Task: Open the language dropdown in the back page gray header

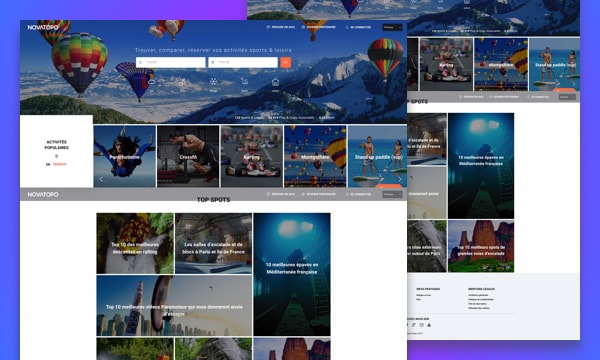Action: point(567,97)
